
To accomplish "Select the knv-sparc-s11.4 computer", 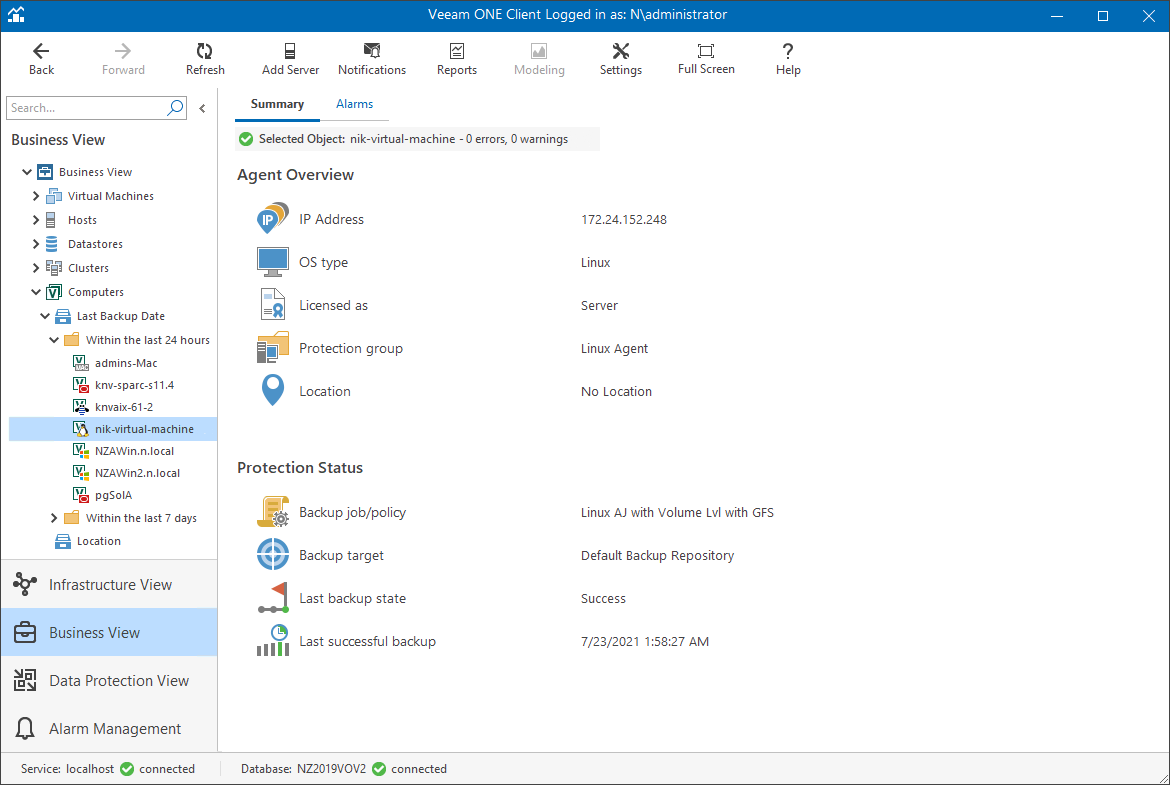I will point(134,385).
